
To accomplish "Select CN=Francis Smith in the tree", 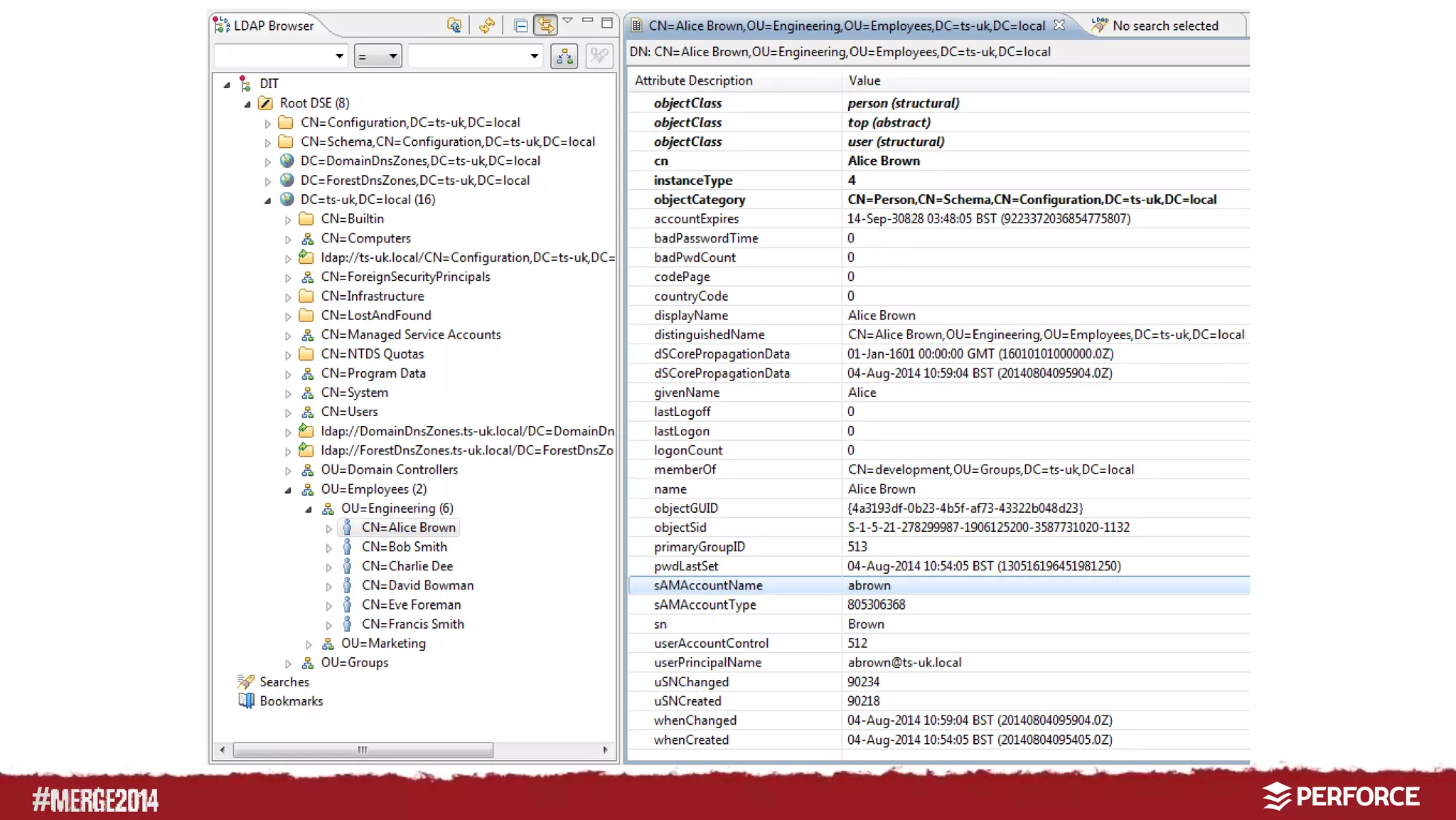I will click(x=412, y=624).
